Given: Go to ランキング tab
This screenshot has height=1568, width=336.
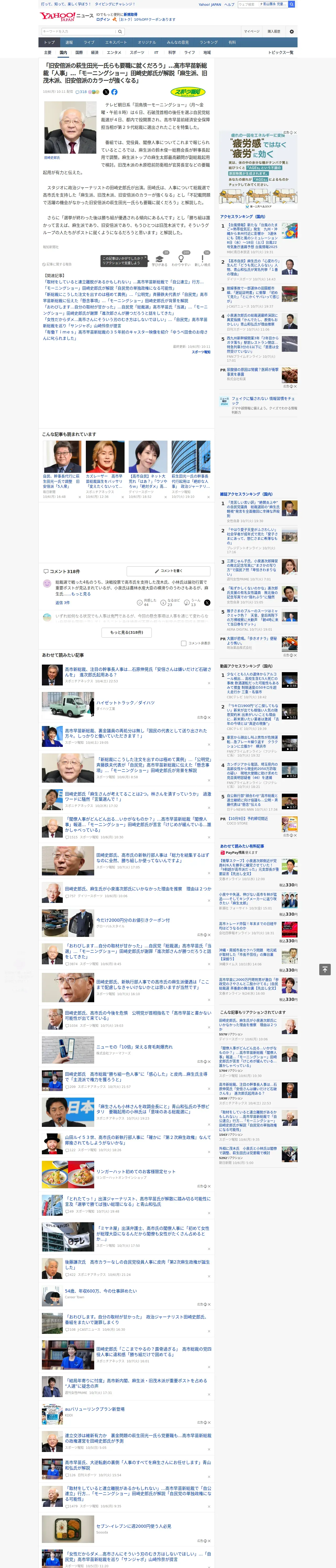Looking at the screenshot, I should pos(209,43).
